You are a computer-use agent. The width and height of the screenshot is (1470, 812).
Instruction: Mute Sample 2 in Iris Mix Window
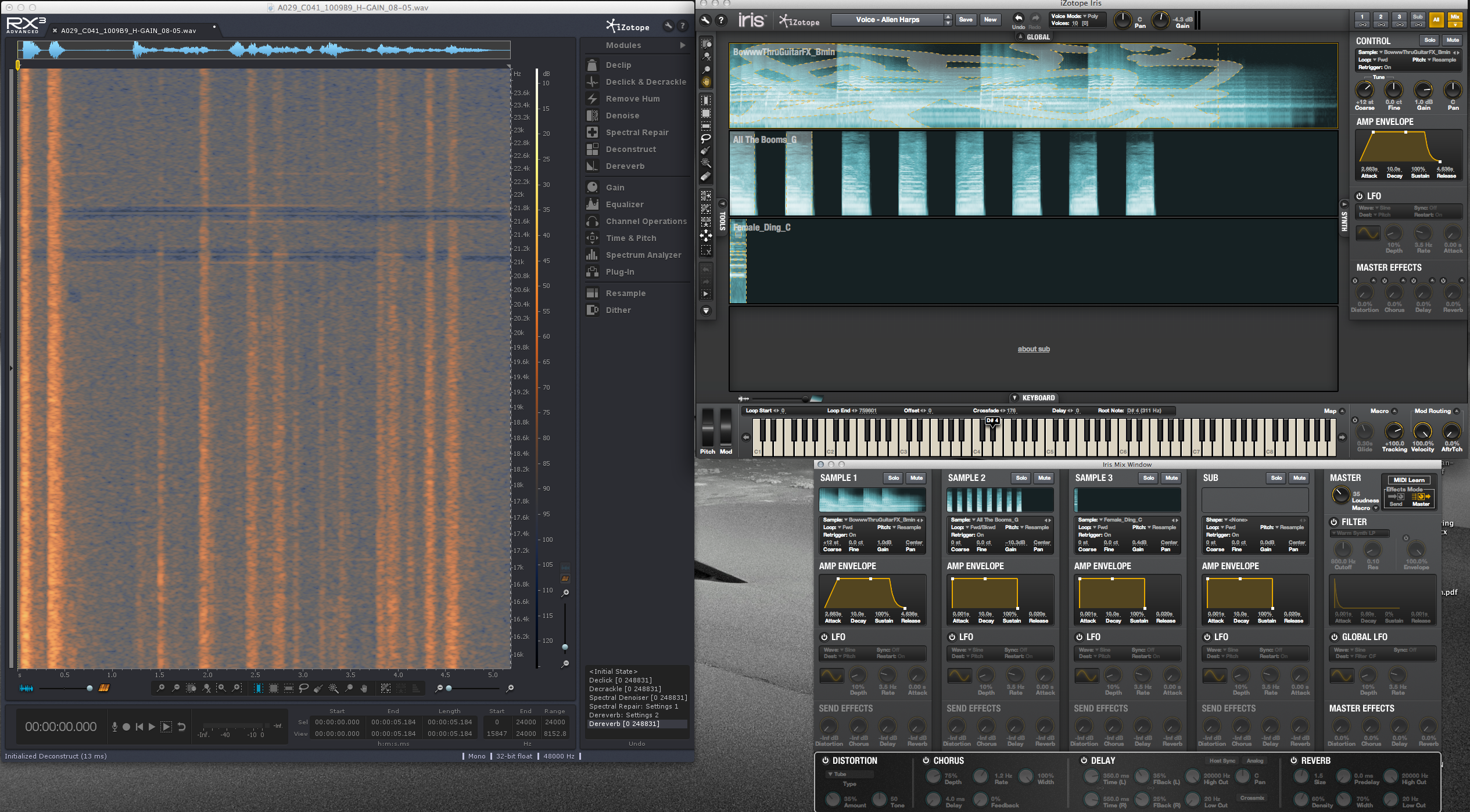(1044, 478)
